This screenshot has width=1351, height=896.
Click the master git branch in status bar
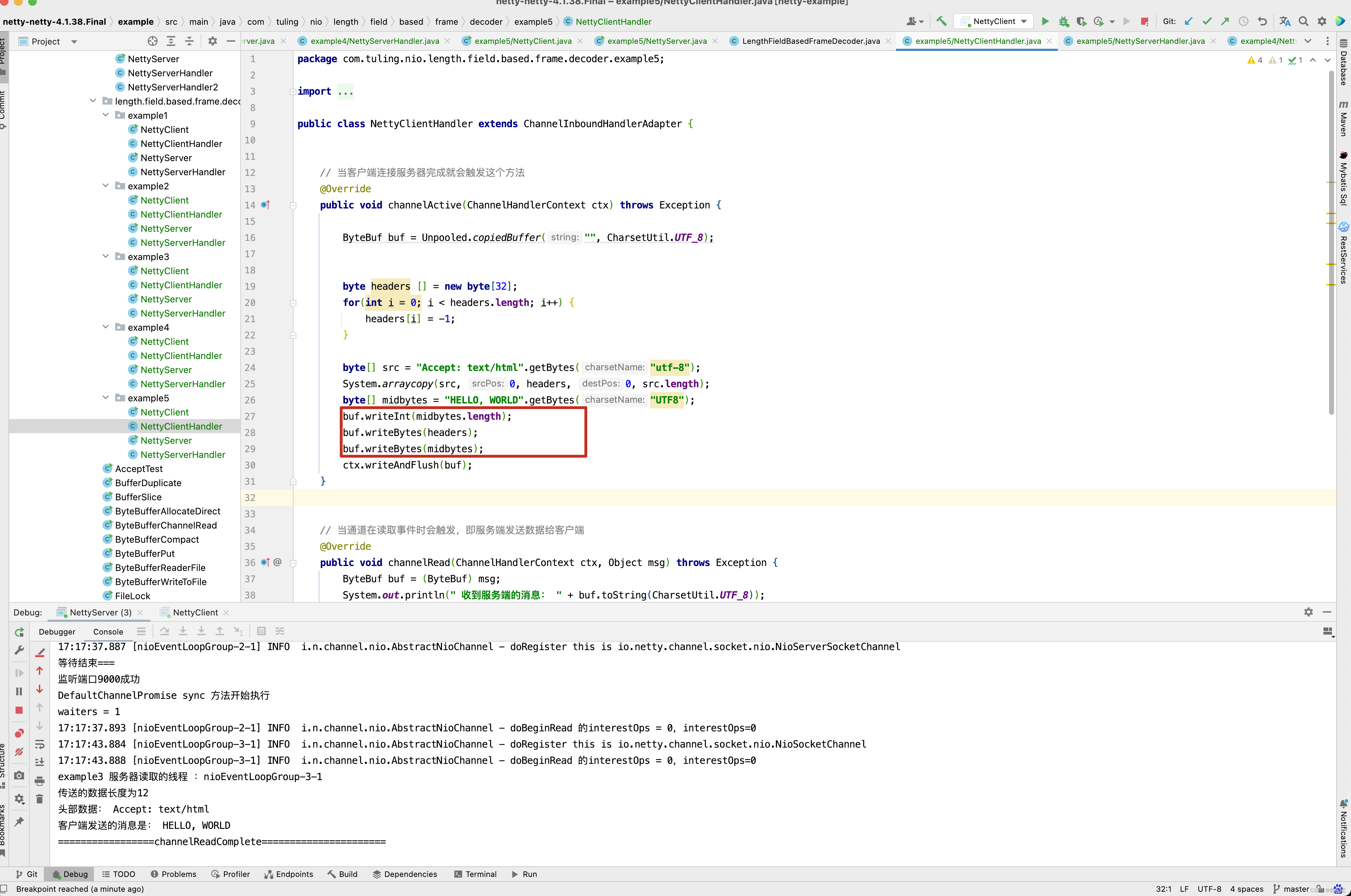coord(1295,889)
